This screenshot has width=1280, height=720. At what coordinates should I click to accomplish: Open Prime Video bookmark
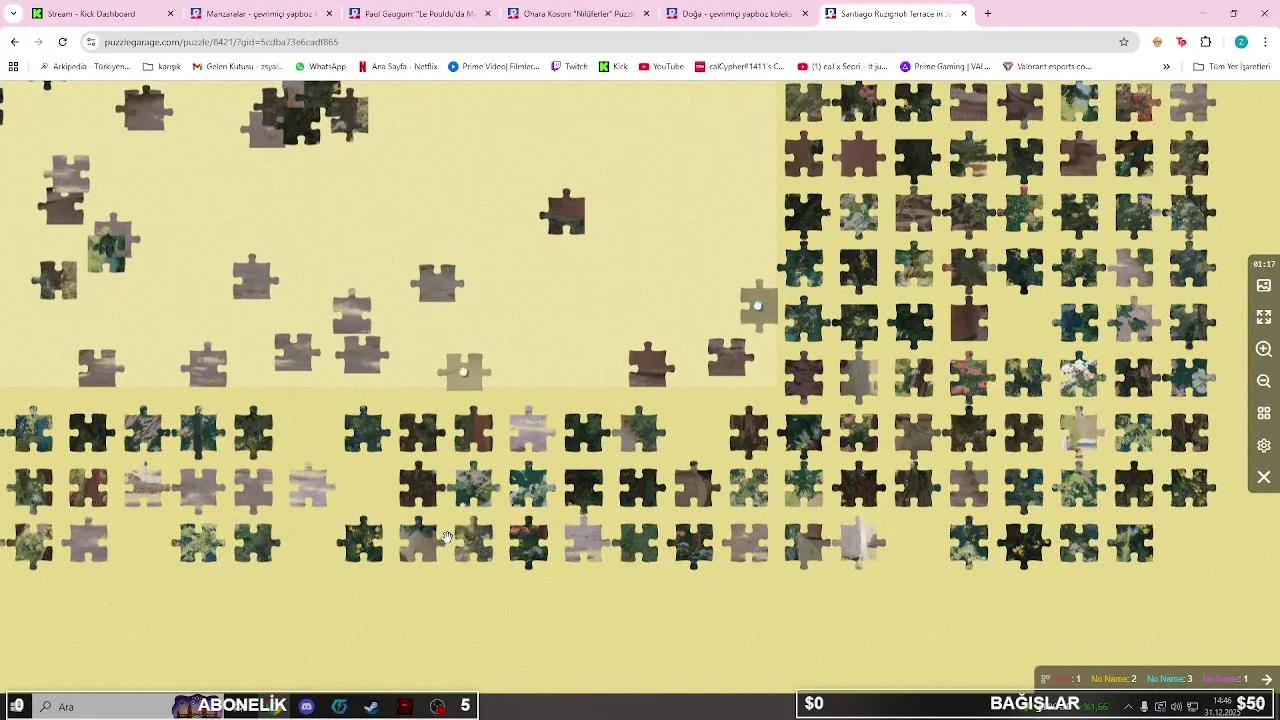[494, 67]
